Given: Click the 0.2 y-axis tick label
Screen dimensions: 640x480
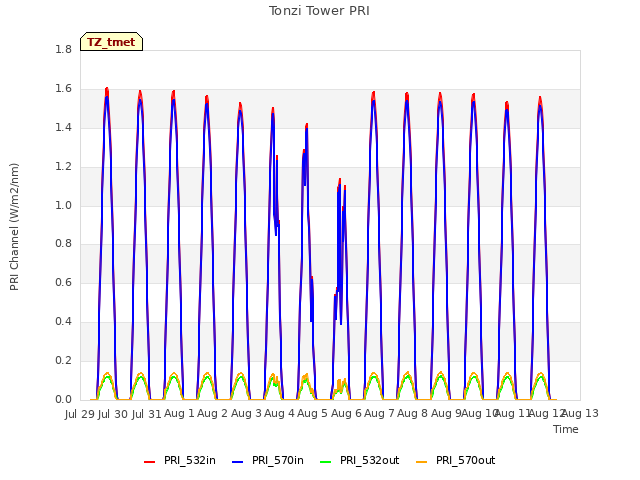Looking at the screenshot, I should point(63,360).
